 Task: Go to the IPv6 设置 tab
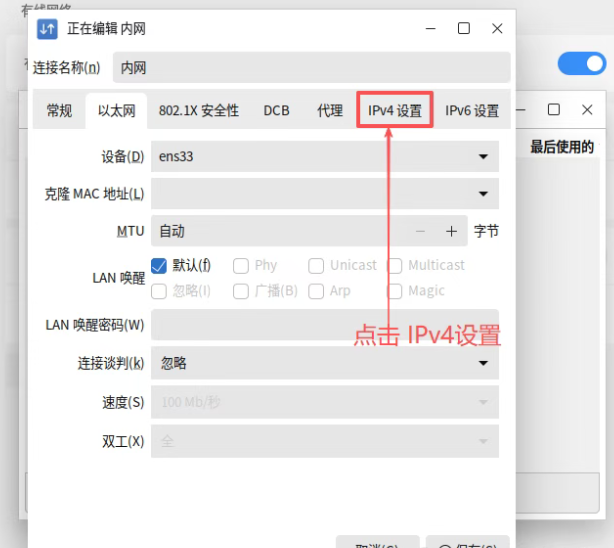coord(472,111)
